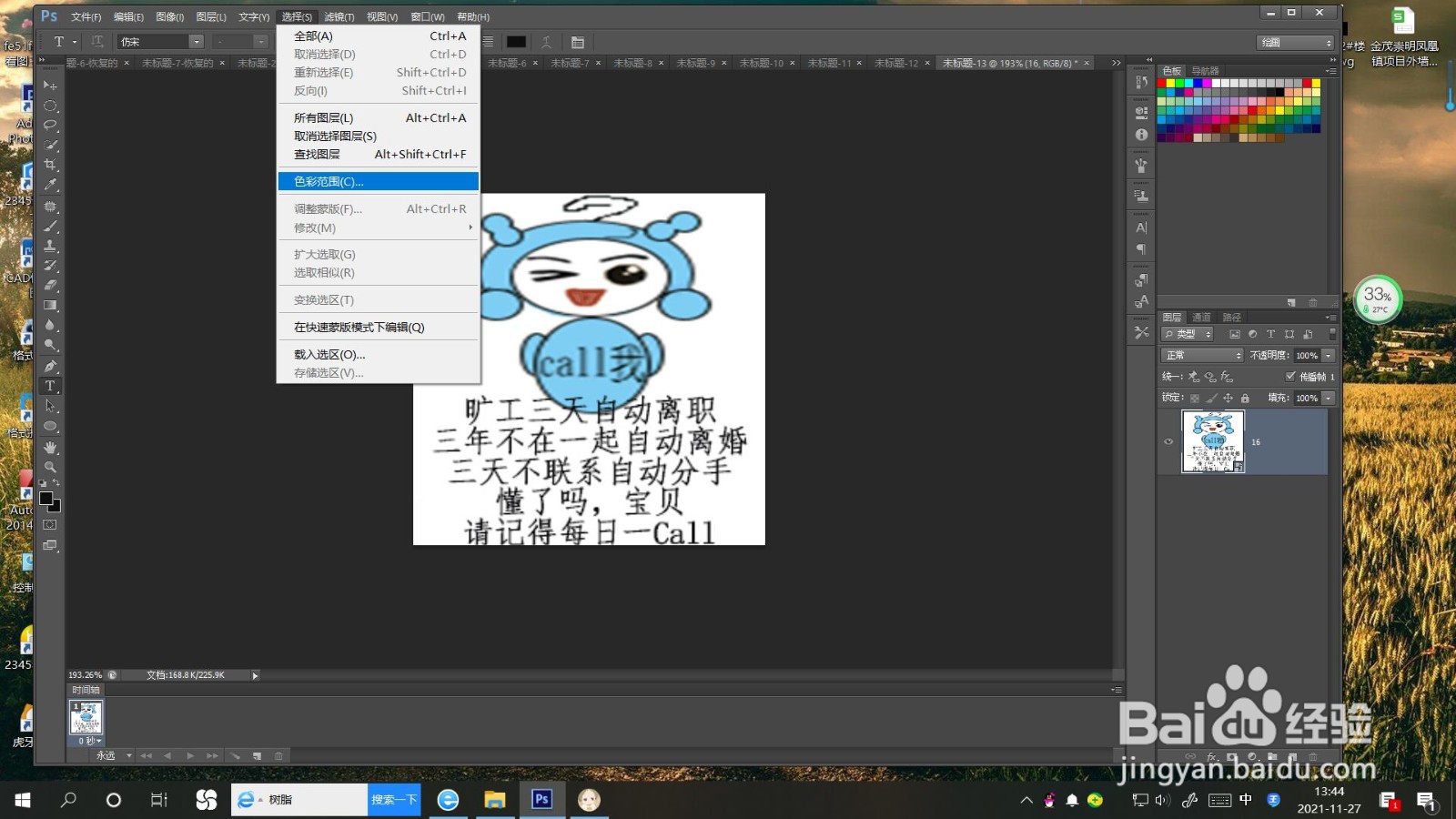
Task: Select the Quick Selection tool
Action: [x=50, y=145]
